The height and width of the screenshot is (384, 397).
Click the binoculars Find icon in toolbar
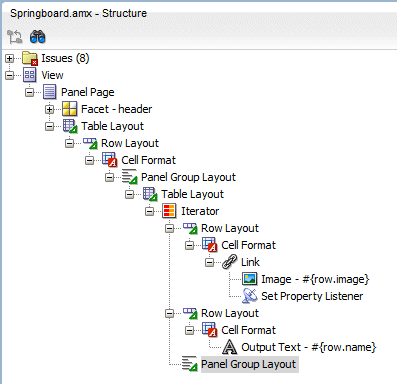click(37, 36)
